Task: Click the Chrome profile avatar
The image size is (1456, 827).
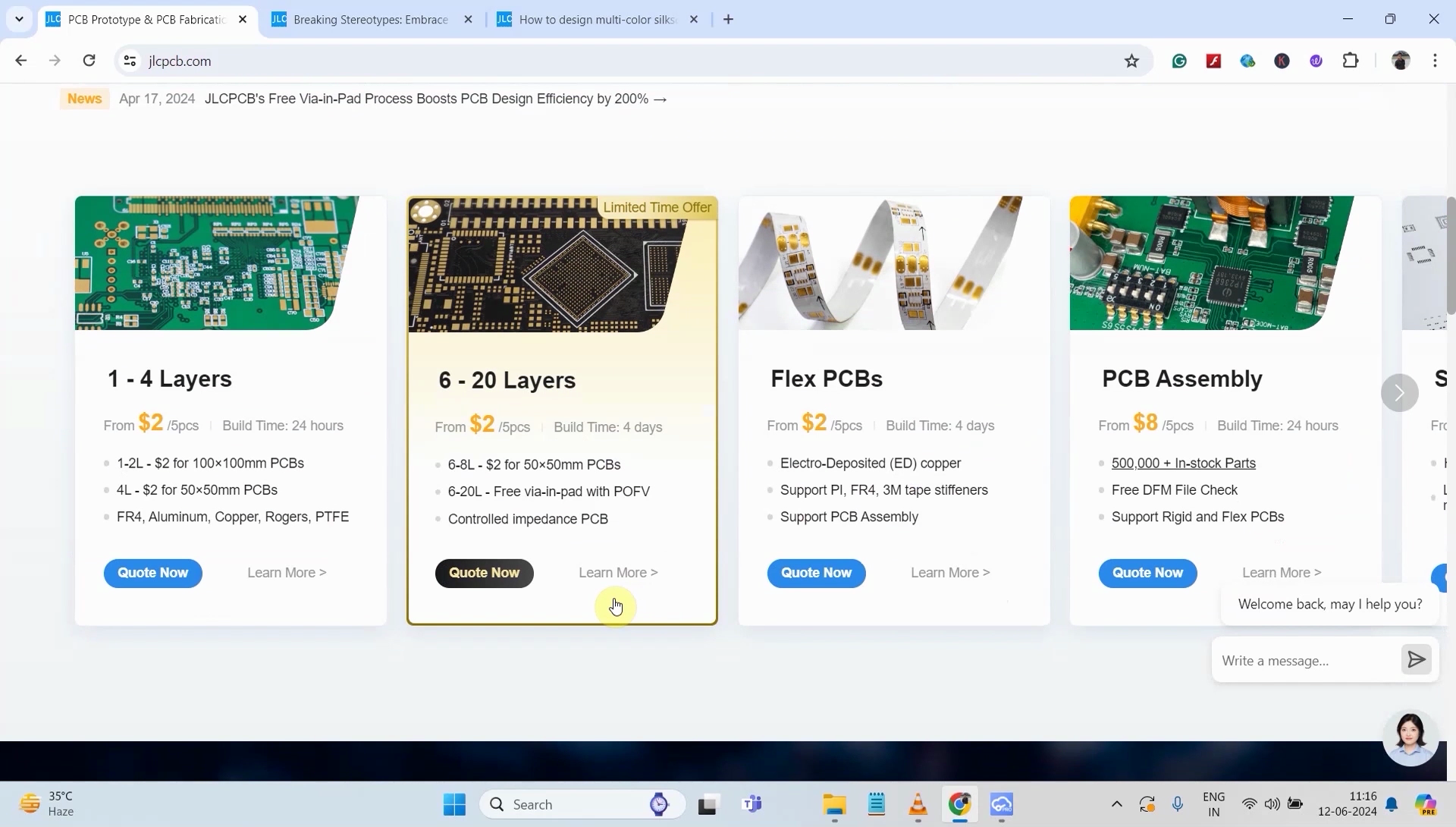Action: coord(1401,61)
